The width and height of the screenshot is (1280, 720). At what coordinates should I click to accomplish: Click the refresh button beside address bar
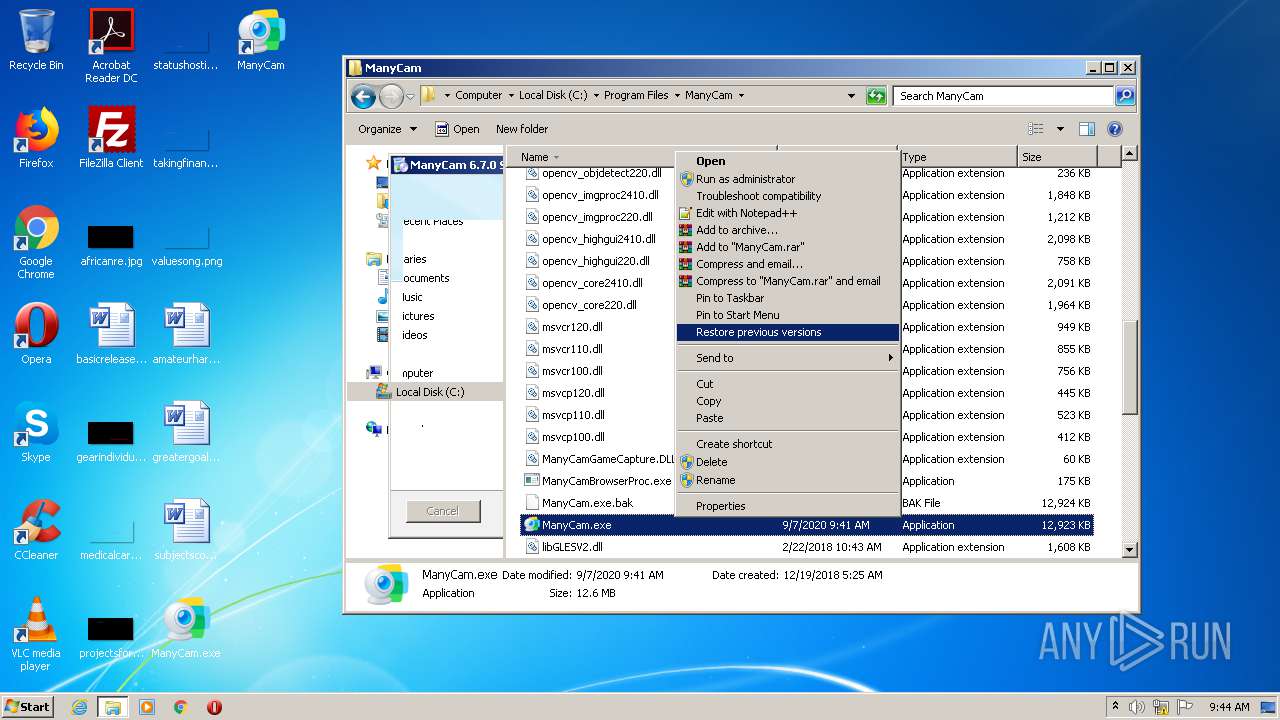click(876, 96)
